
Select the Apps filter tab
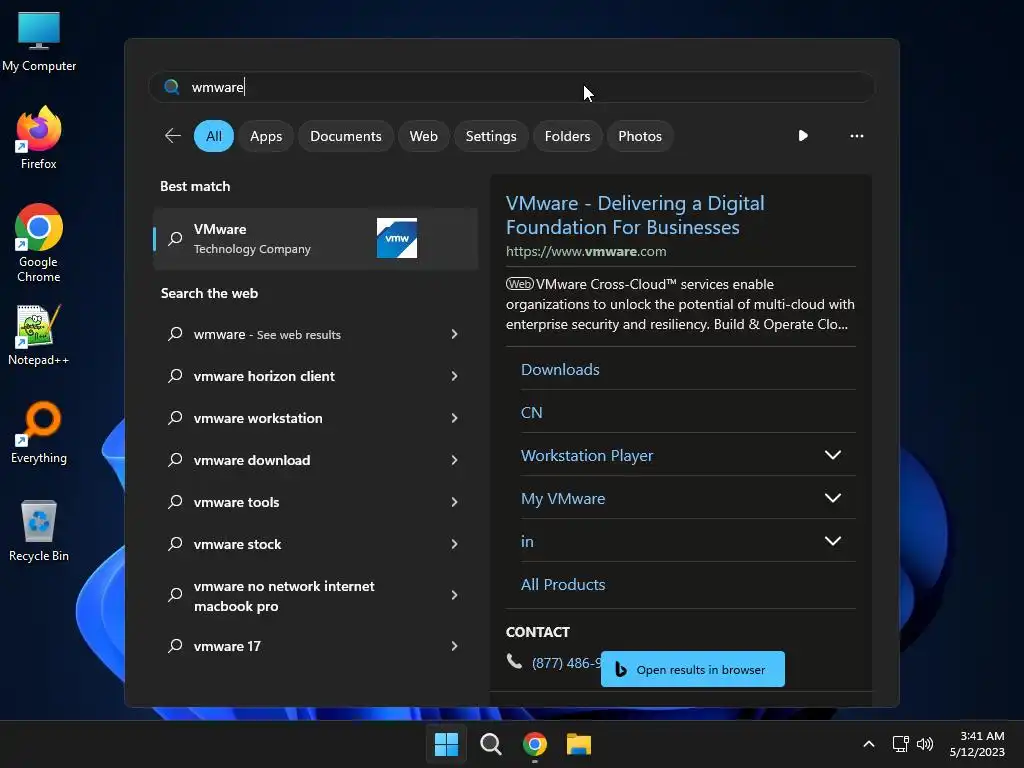point(266,136)
